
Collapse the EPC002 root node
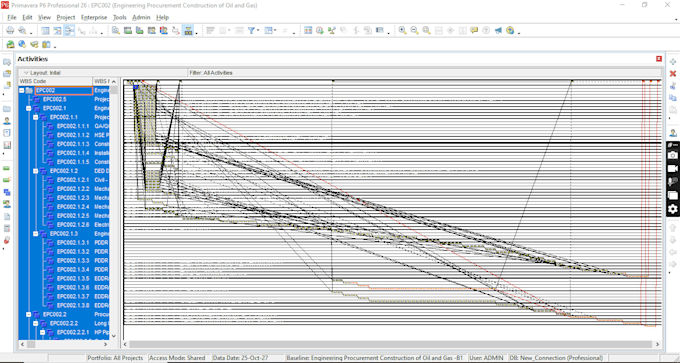(x=22, y=91)
